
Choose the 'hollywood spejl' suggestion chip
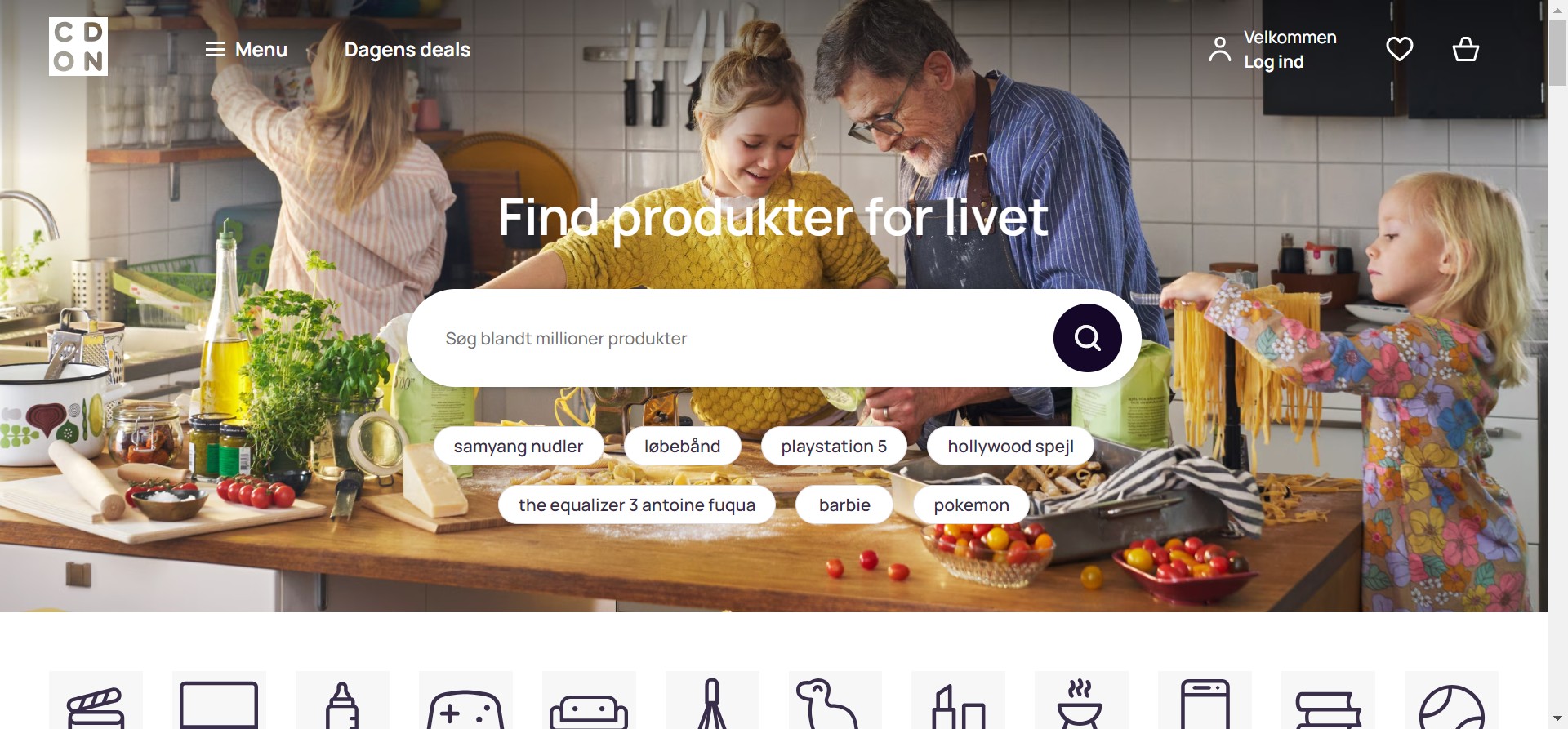tap(1010, 447)
